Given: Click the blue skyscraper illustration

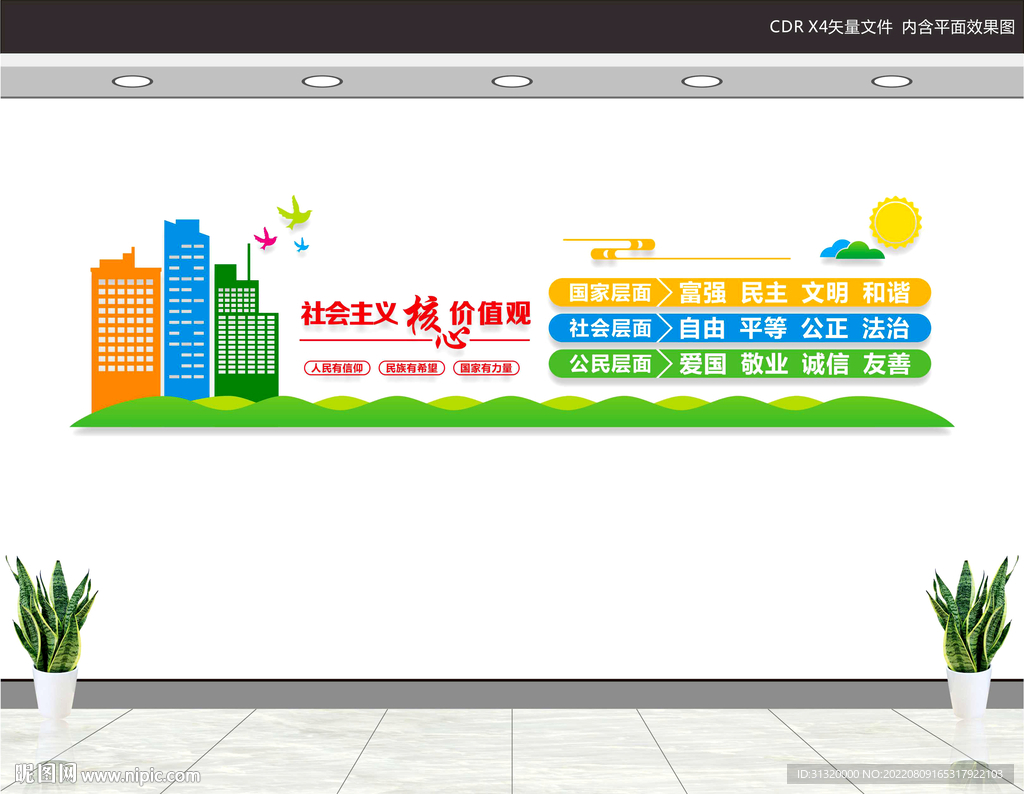Looking at the screenshot, I should (x=187, y=310).
